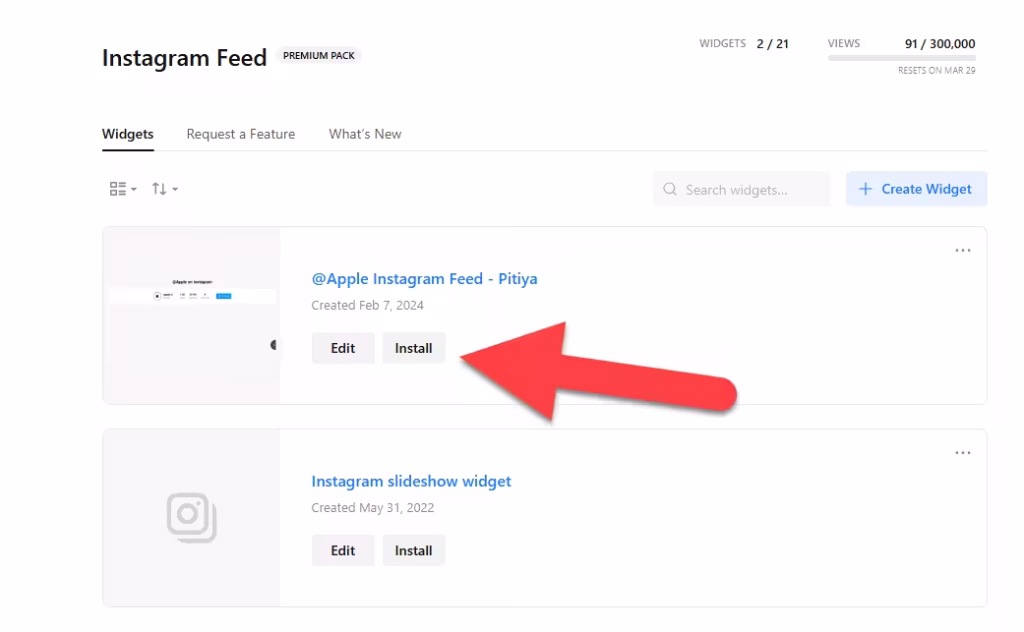The image size is (1024, 632).
Task: Open the Instagram slideshow widget link
Action: pyautogui.click(x=411, y=481)
